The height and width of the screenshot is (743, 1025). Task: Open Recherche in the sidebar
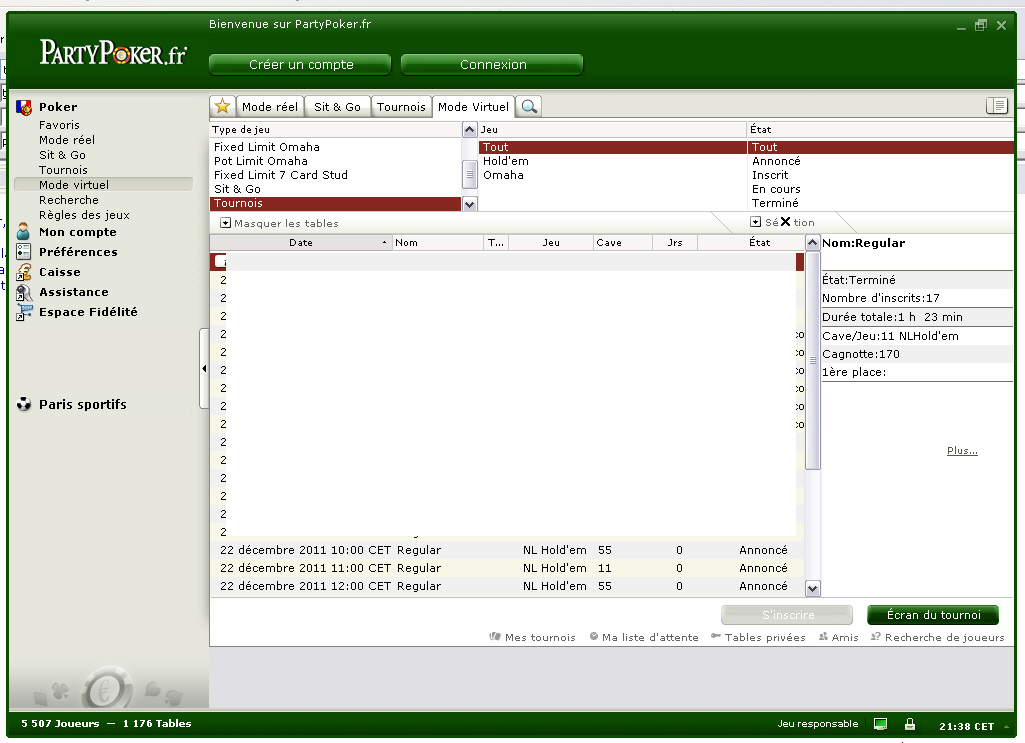click(69, 200)
